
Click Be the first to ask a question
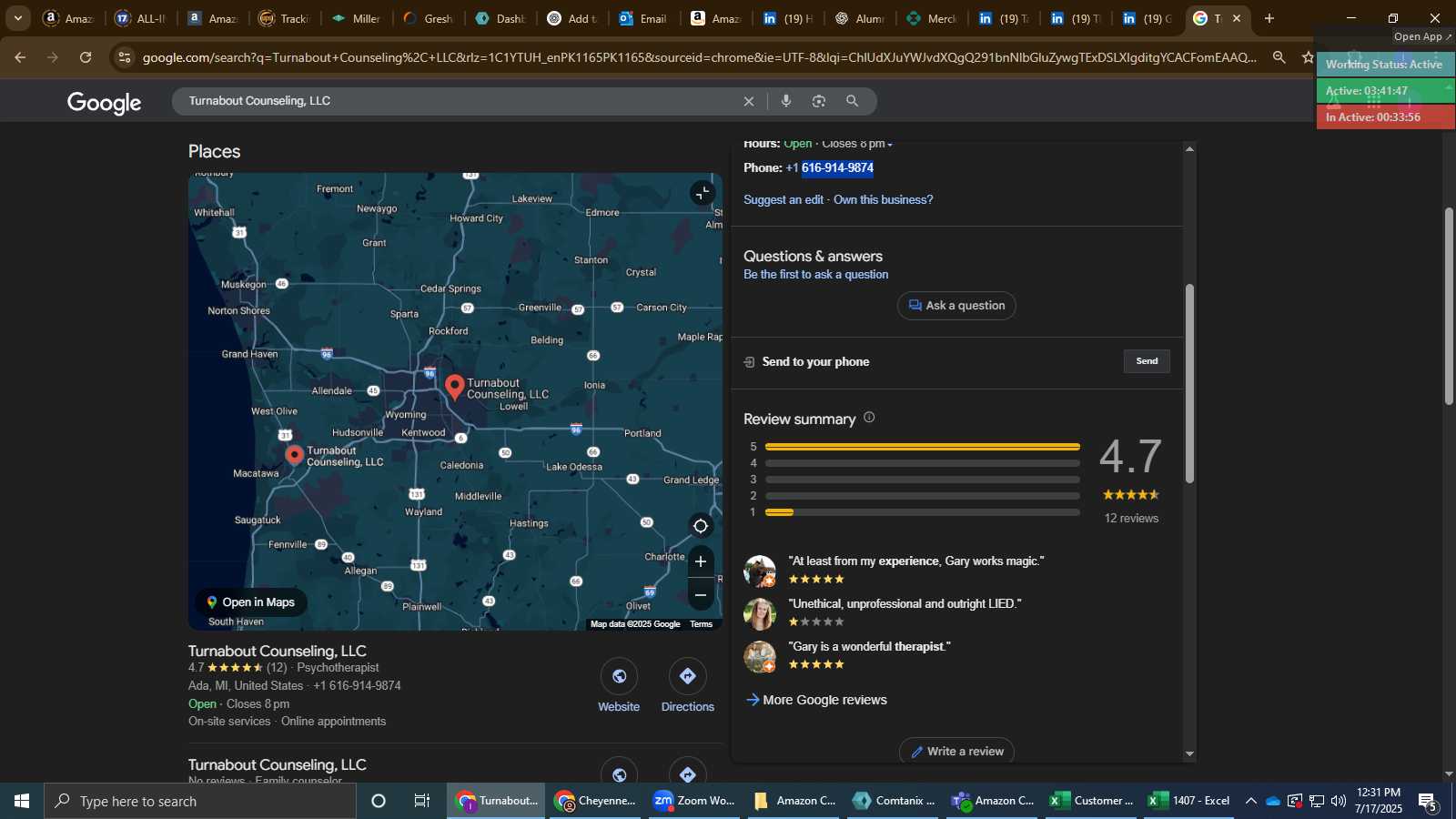tap(815, 275)
